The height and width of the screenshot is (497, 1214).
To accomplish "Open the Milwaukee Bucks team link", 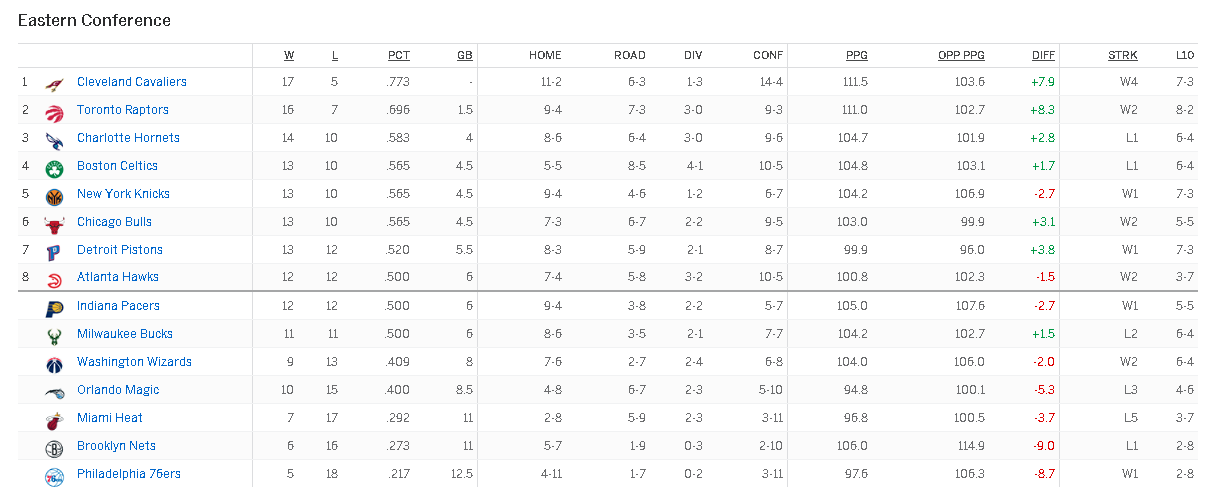I will (x=125, y=334).
